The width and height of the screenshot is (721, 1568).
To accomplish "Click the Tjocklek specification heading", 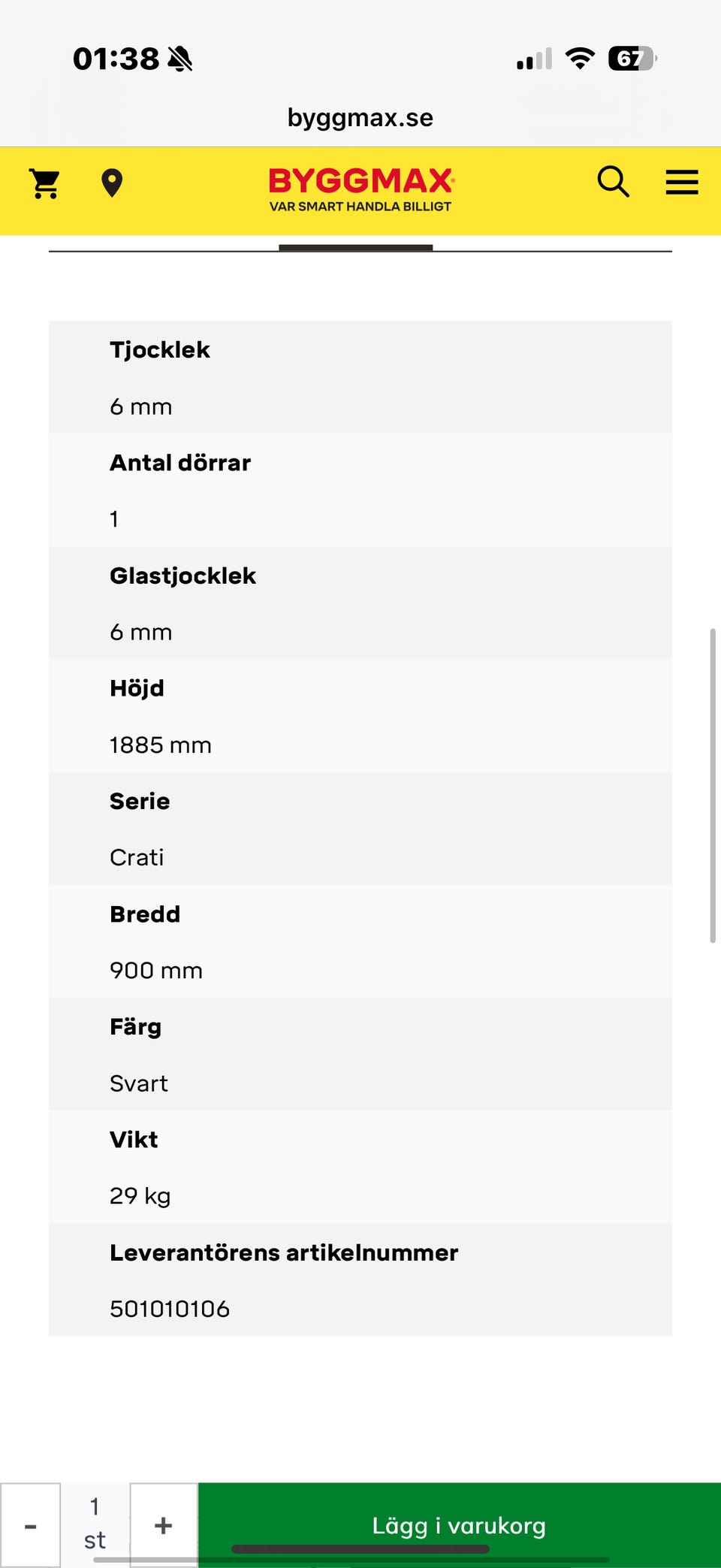I will pyautogui.click(x=160, y=350).
